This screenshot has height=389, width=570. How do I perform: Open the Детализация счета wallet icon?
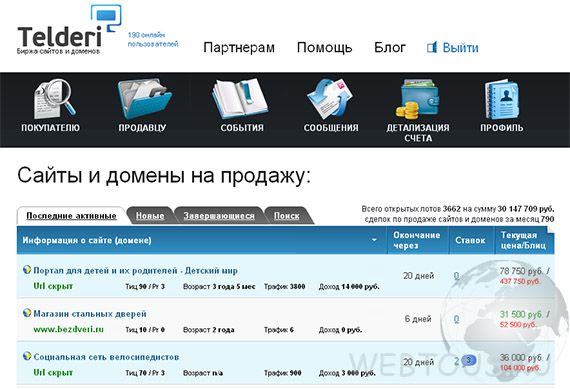point(417,99)
